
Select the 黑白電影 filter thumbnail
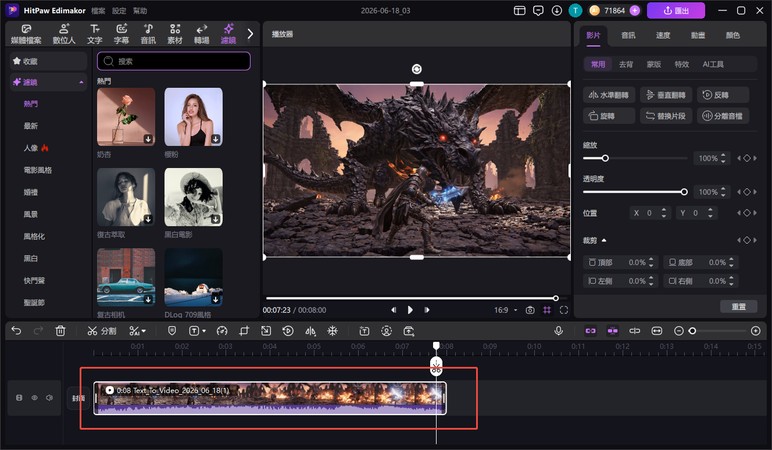[193, 197]
